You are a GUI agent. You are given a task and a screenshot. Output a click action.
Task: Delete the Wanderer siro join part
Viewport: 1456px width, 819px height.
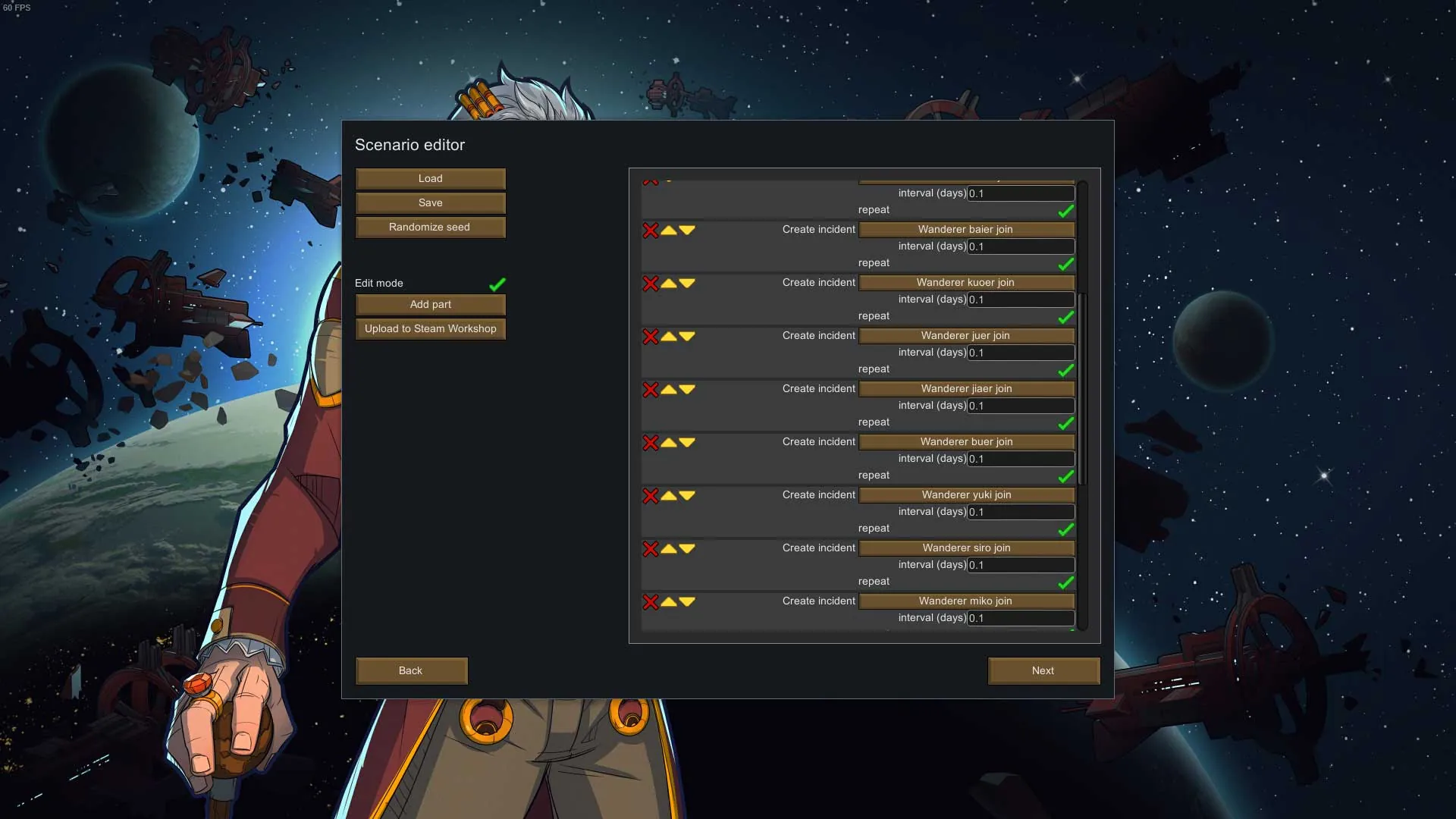650,548
